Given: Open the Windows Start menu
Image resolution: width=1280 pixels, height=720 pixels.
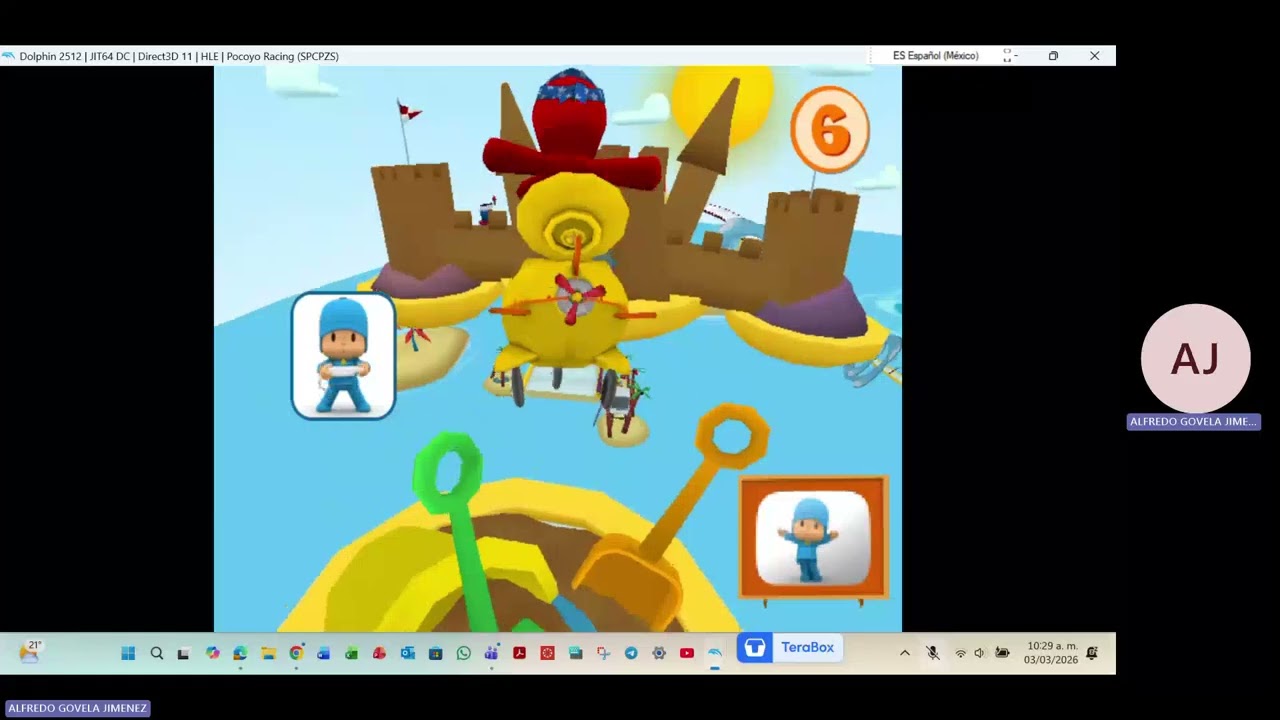Looking at the screenshot, I should (x=128, y=653).
